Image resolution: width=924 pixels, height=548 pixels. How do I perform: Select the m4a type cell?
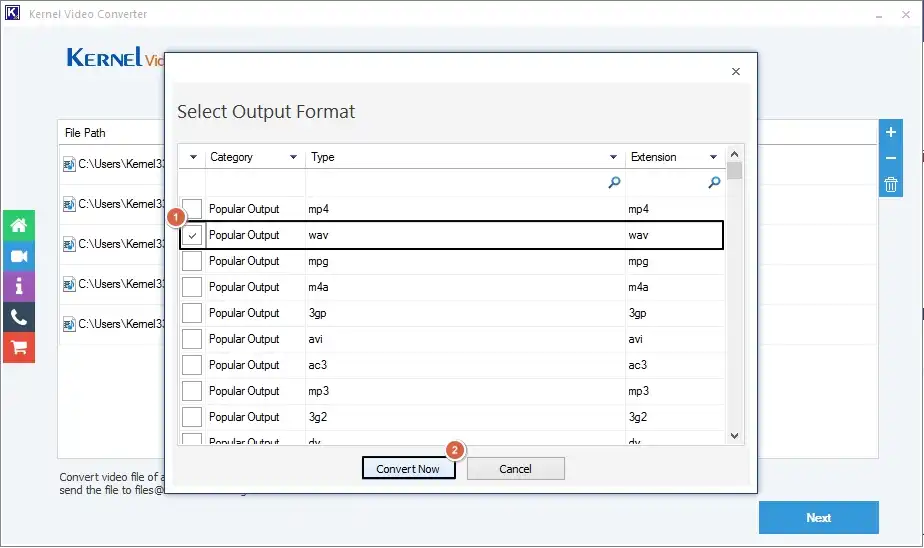(x=465, y=287)
